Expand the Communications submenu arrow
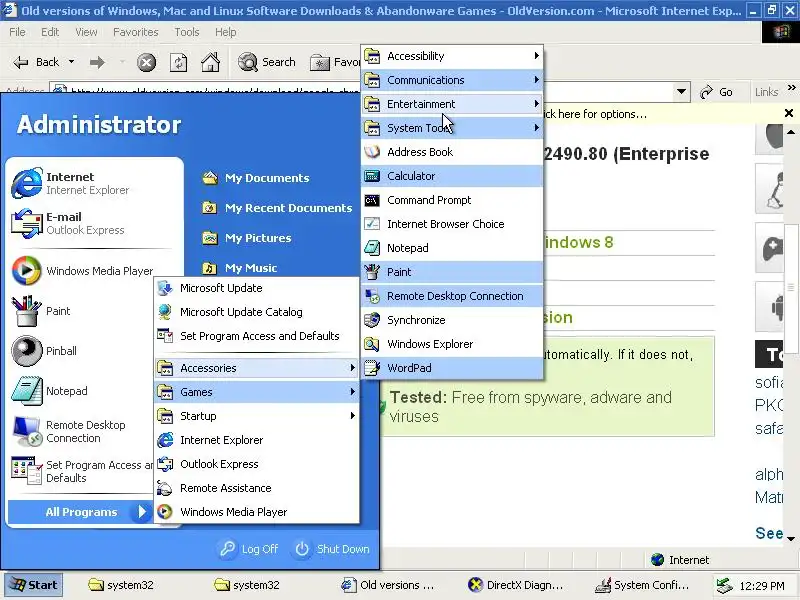The width and height of the screenshot is (800, 600). click(536, 80)
